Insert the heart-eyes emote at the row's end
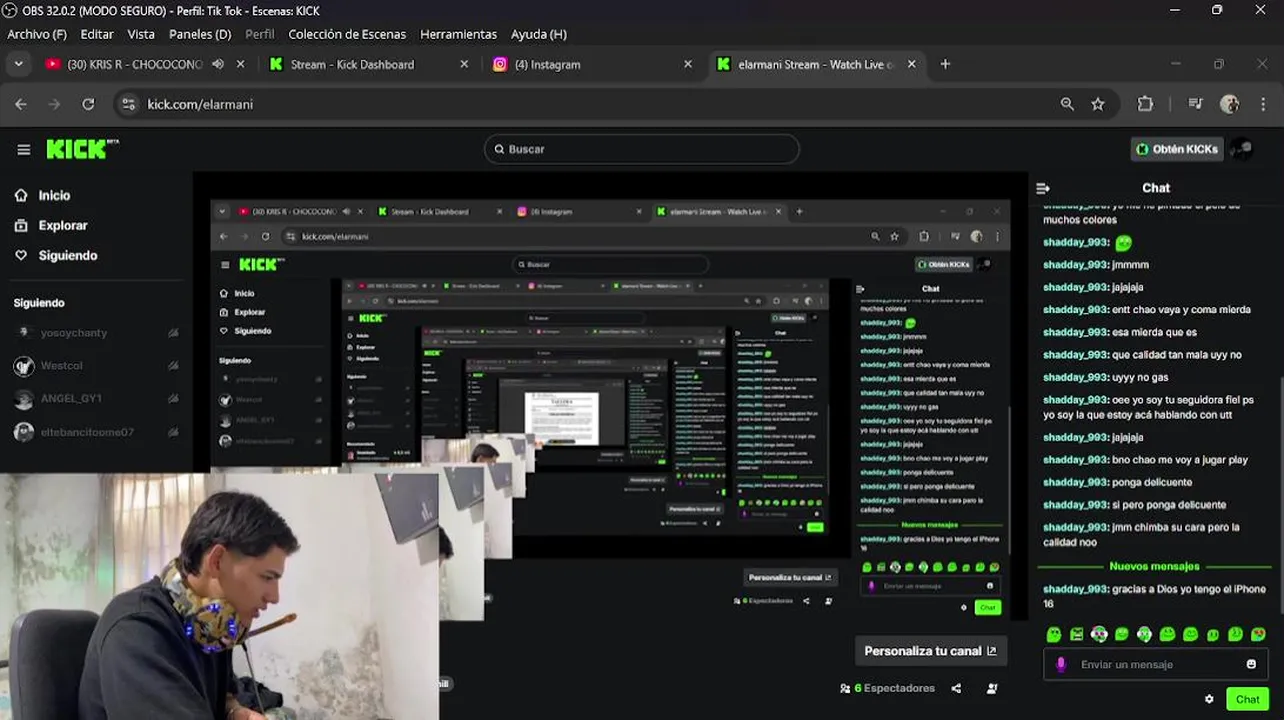The height and width of the screenshot is (720, 1284). tap(1258, 634)
